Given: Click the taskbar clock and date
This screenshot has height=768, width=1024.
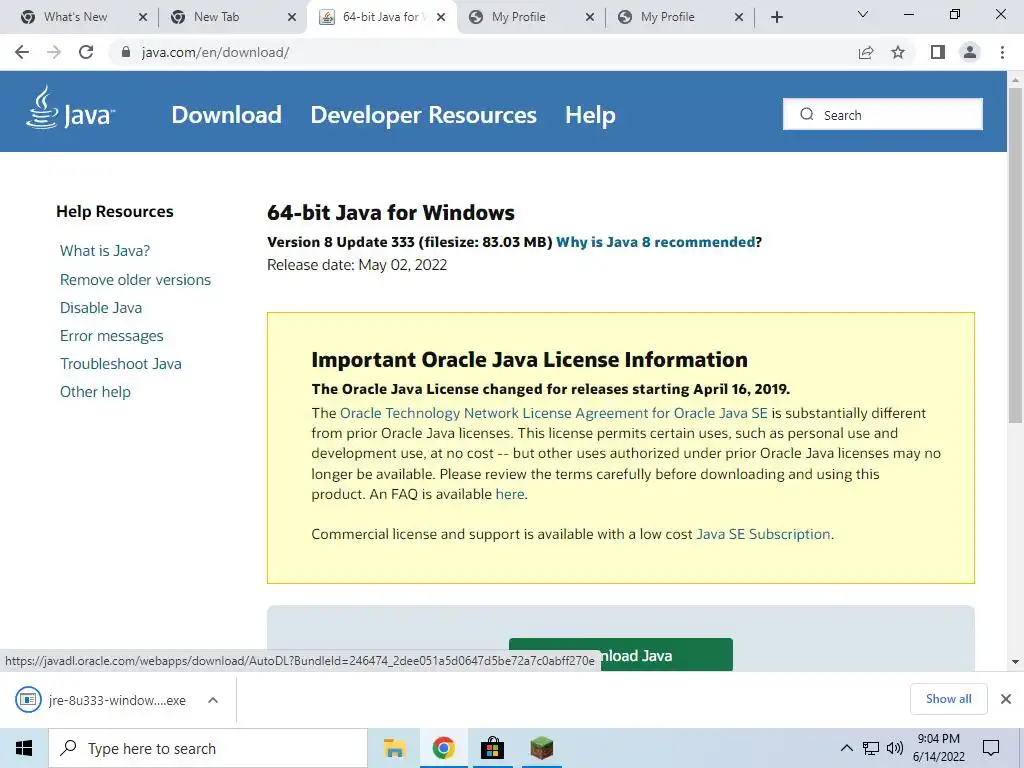Looking at the screenshot, I should [938, 748].
